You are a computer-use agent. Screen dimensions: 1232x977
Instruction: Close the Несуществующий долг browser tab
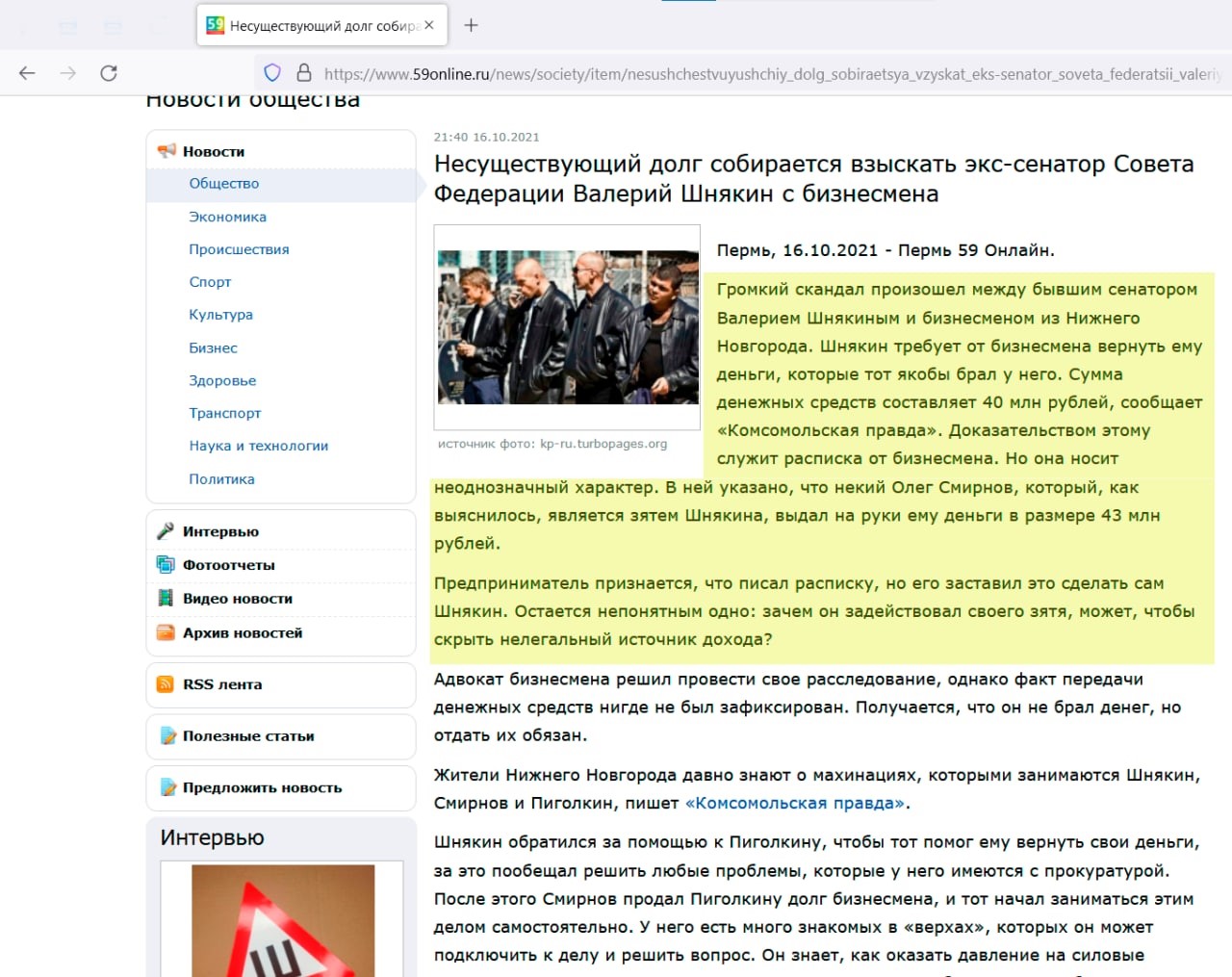pyautogui.click(x=429, y=26)
